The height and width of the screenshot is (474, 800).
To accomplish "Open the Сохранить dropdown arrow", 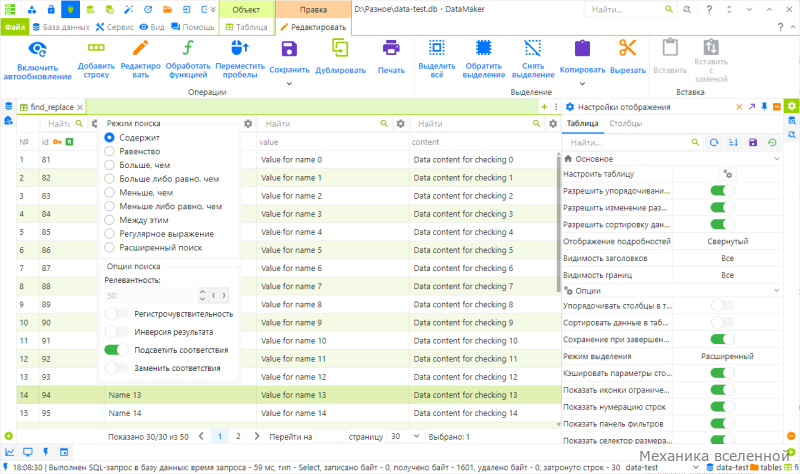I will 289,84.
